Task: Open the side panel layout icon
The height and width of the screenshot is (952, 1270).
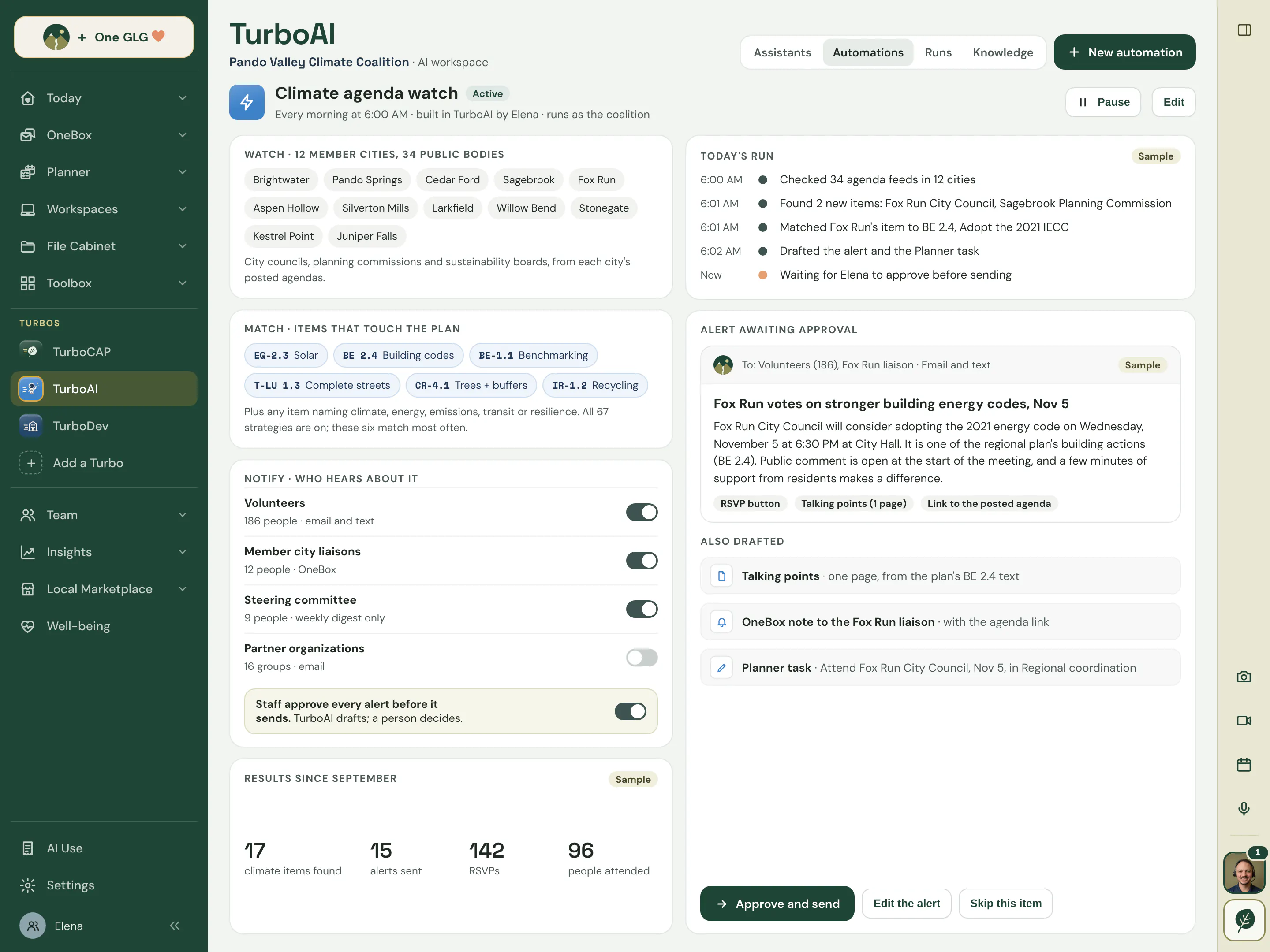Action: [1244, 30]
